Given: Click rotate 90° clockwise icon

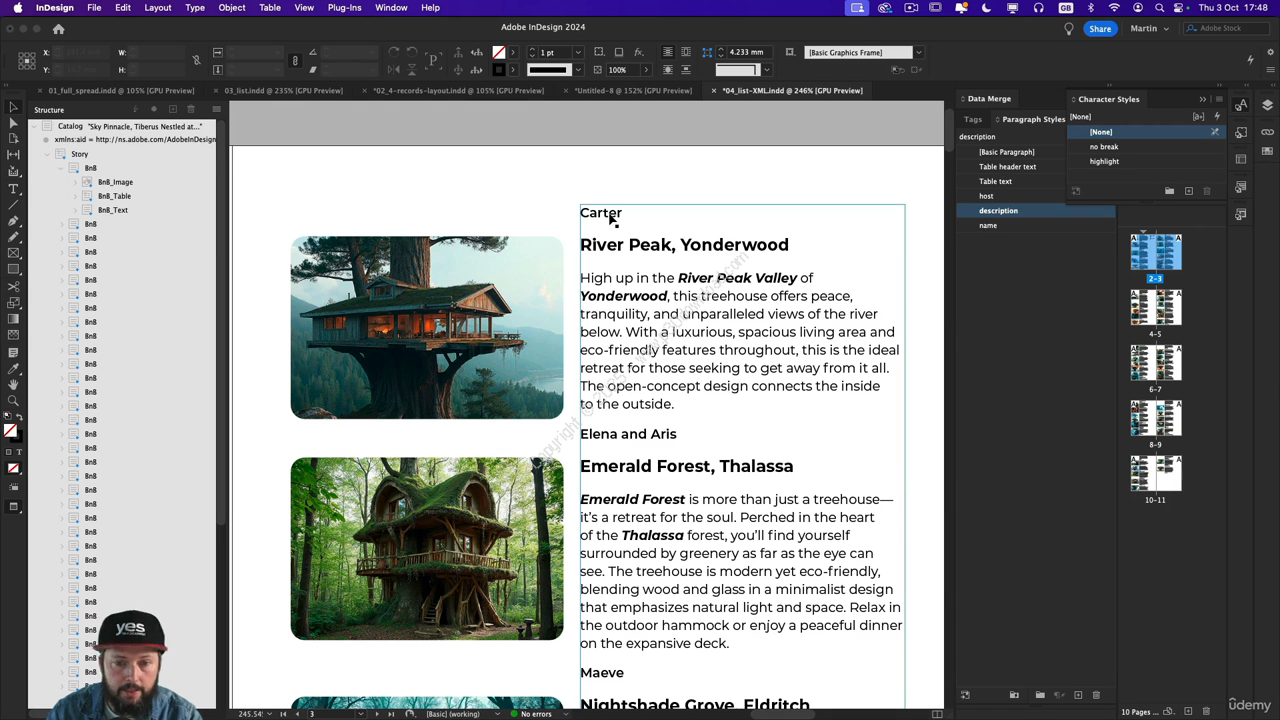Looking at the screenshot, I should (x=394, y=52).
